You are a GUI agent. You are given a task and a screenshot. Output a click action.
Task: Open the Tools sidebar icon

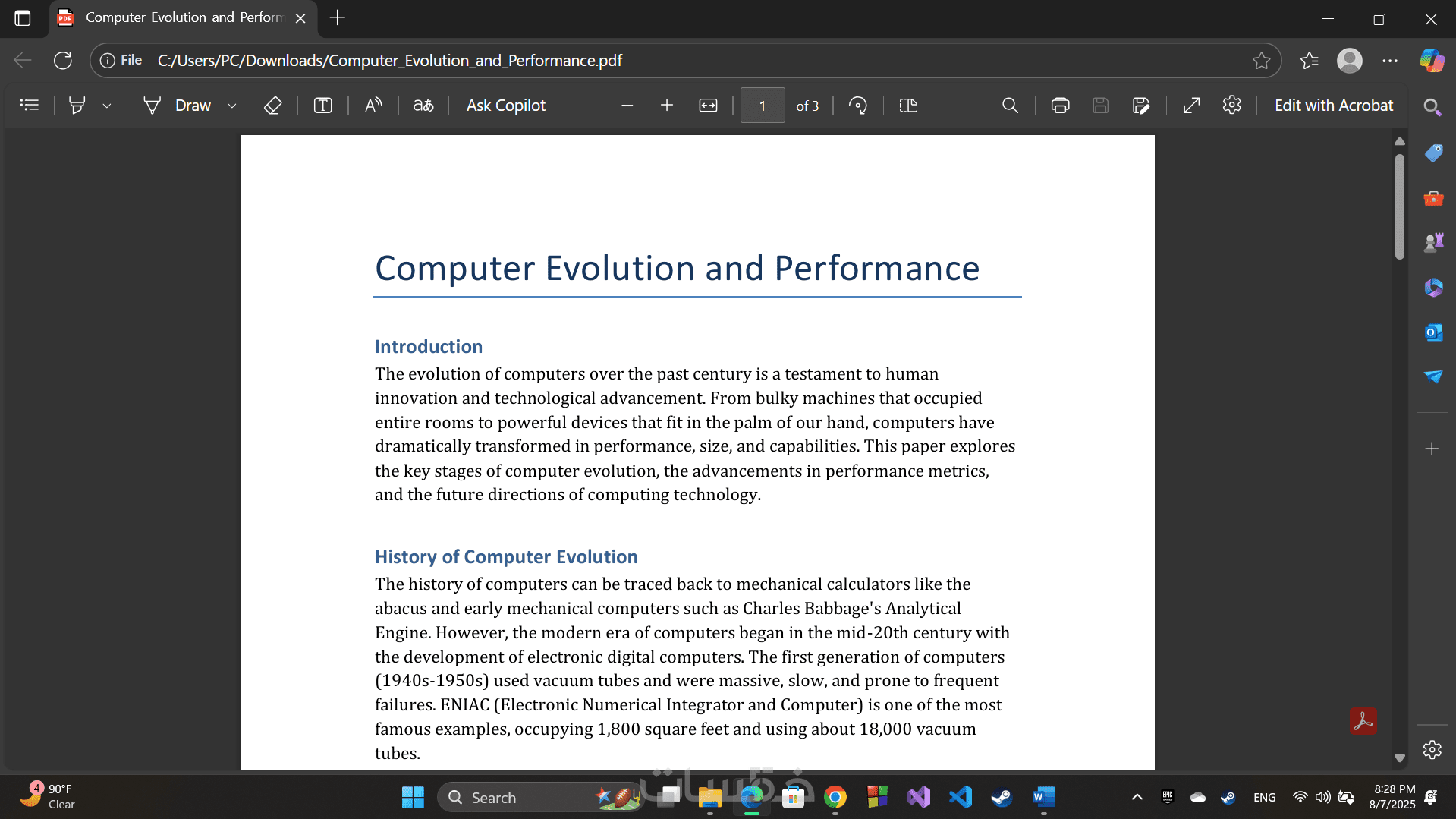[1432, 198]
